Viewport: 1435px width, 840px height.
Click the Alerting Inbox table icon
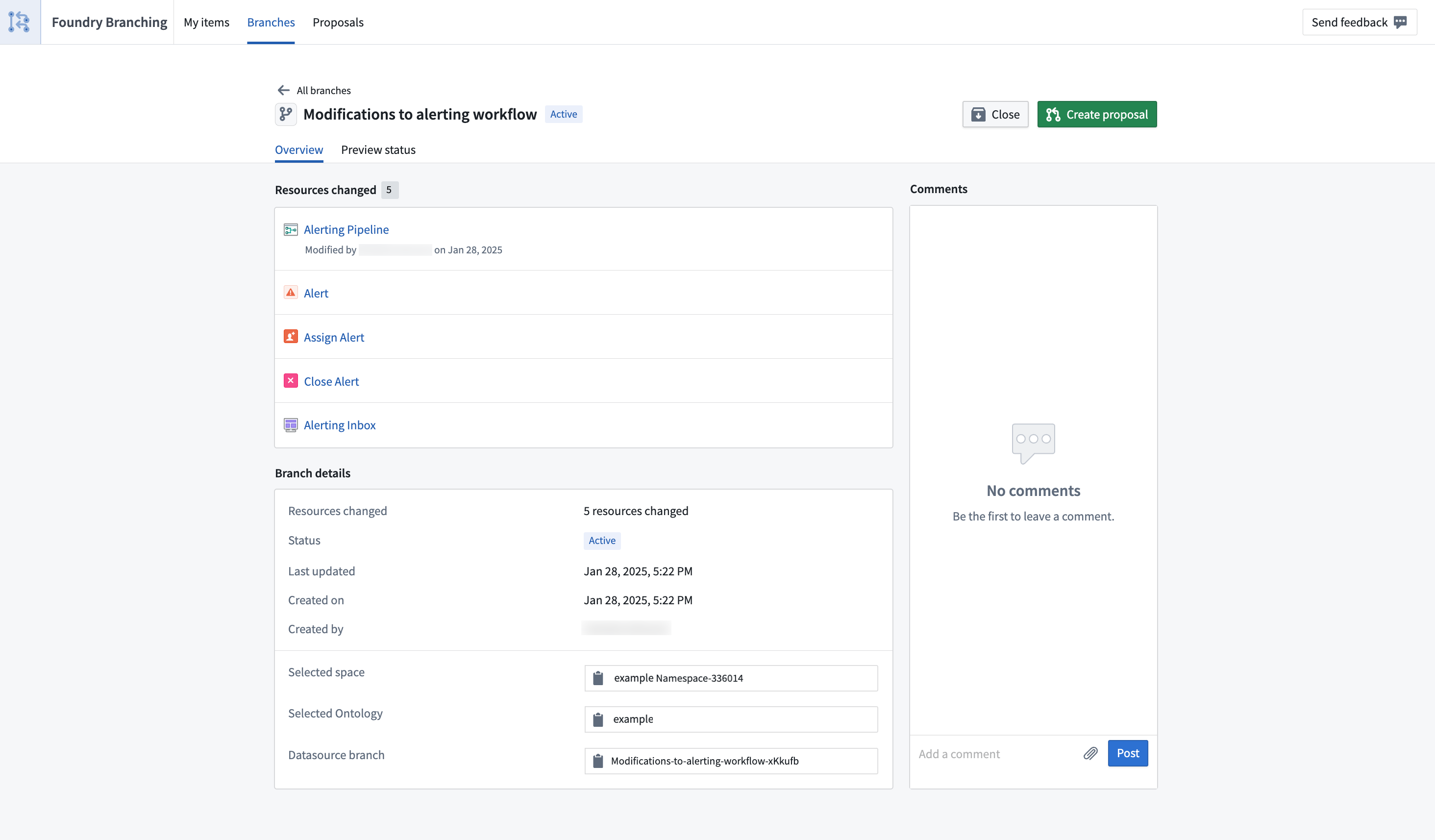[x=290, y=424]
